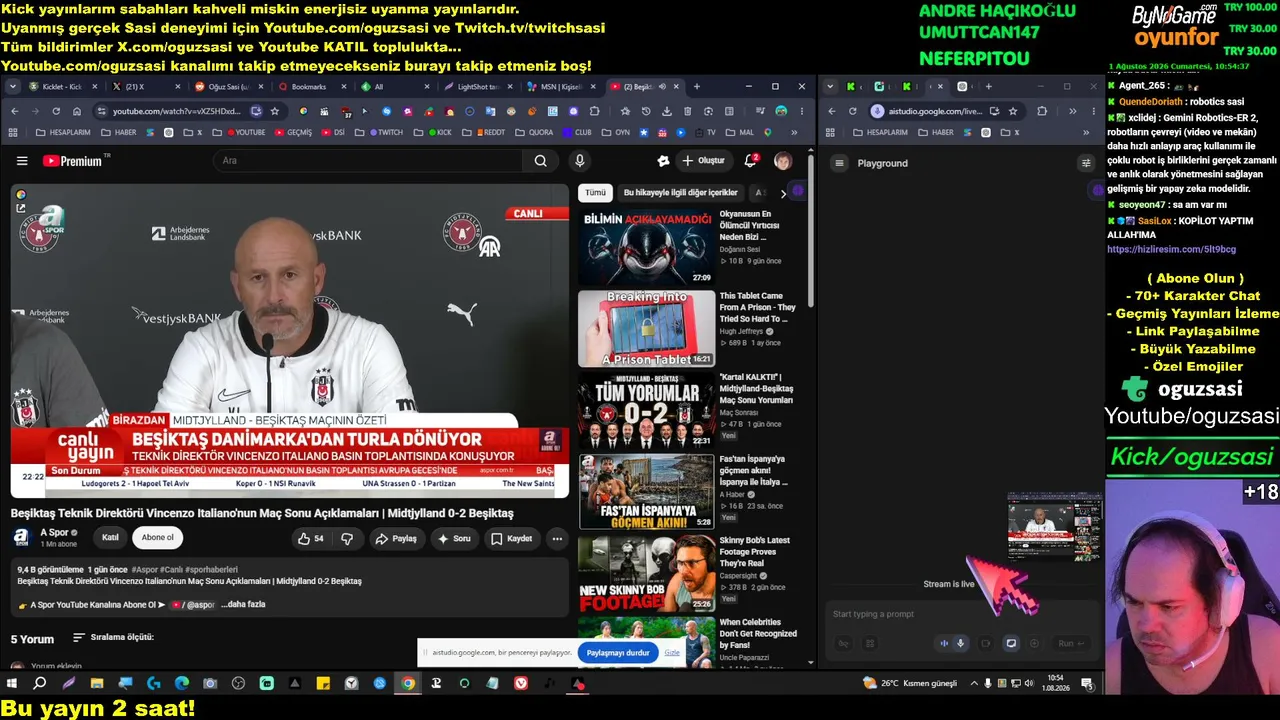The height and width of the screenshot is (720, 1280).
Task: Dislike the Beşiktaş video
Action: 347,538
